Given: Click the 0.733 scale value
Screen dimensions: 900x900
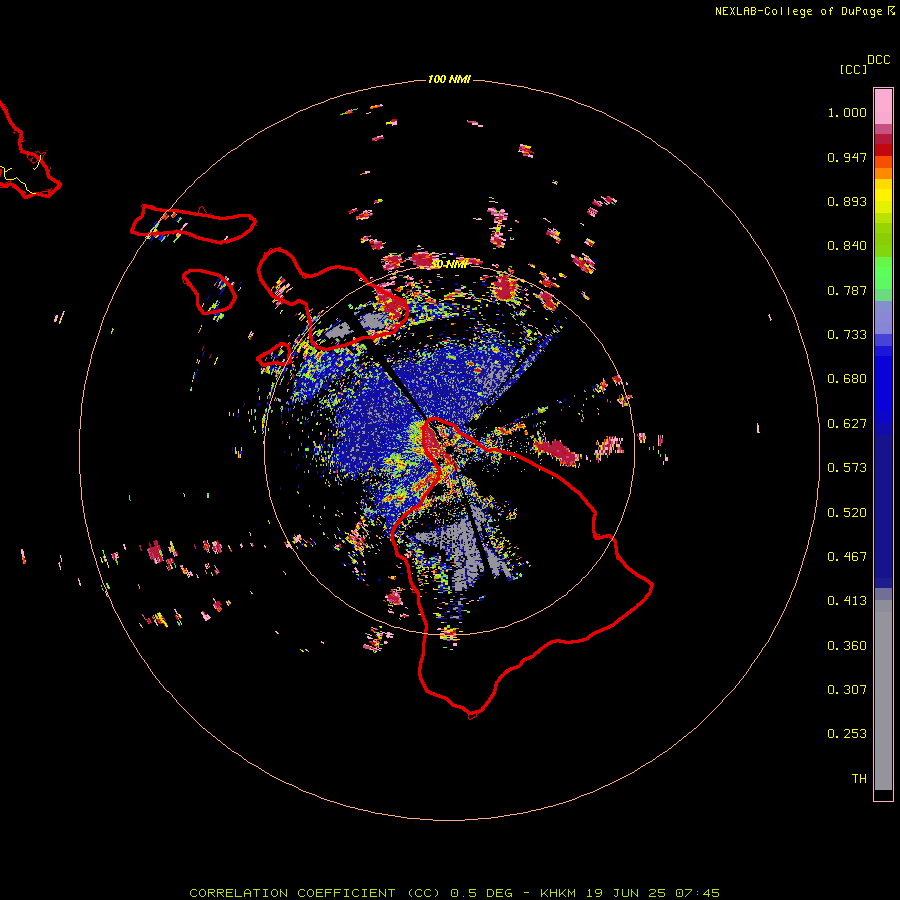Looking at the screenshot, I should [847, 335].
